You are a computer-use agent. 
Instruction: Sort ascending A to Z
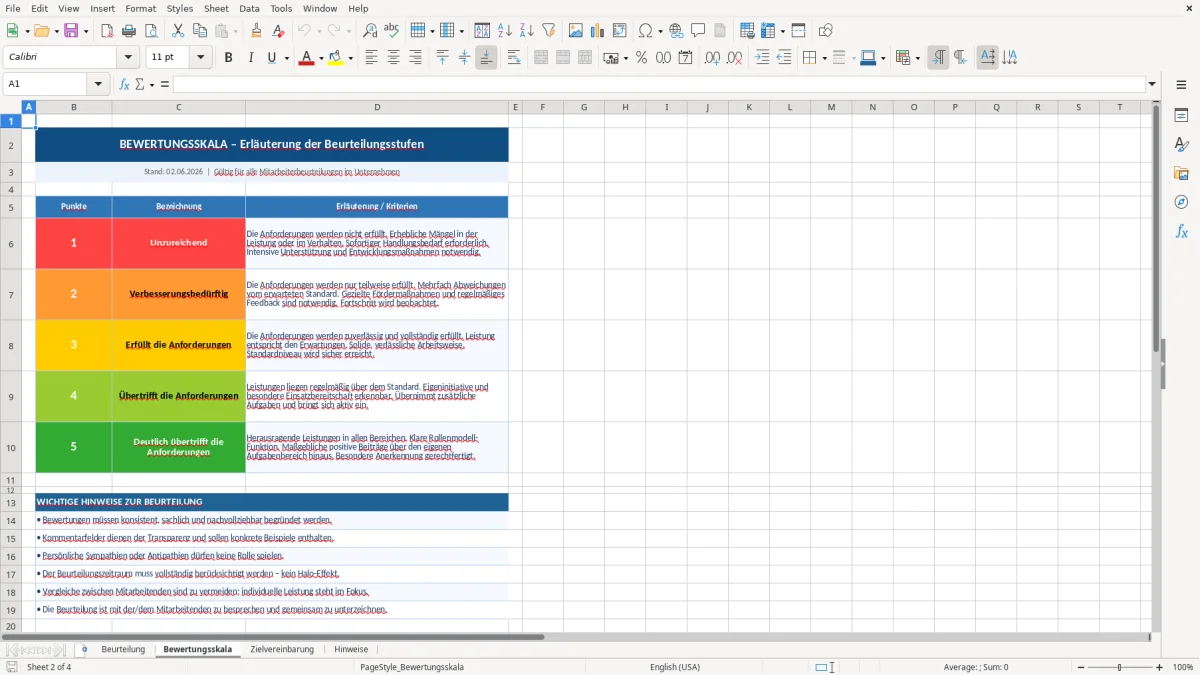505,31
